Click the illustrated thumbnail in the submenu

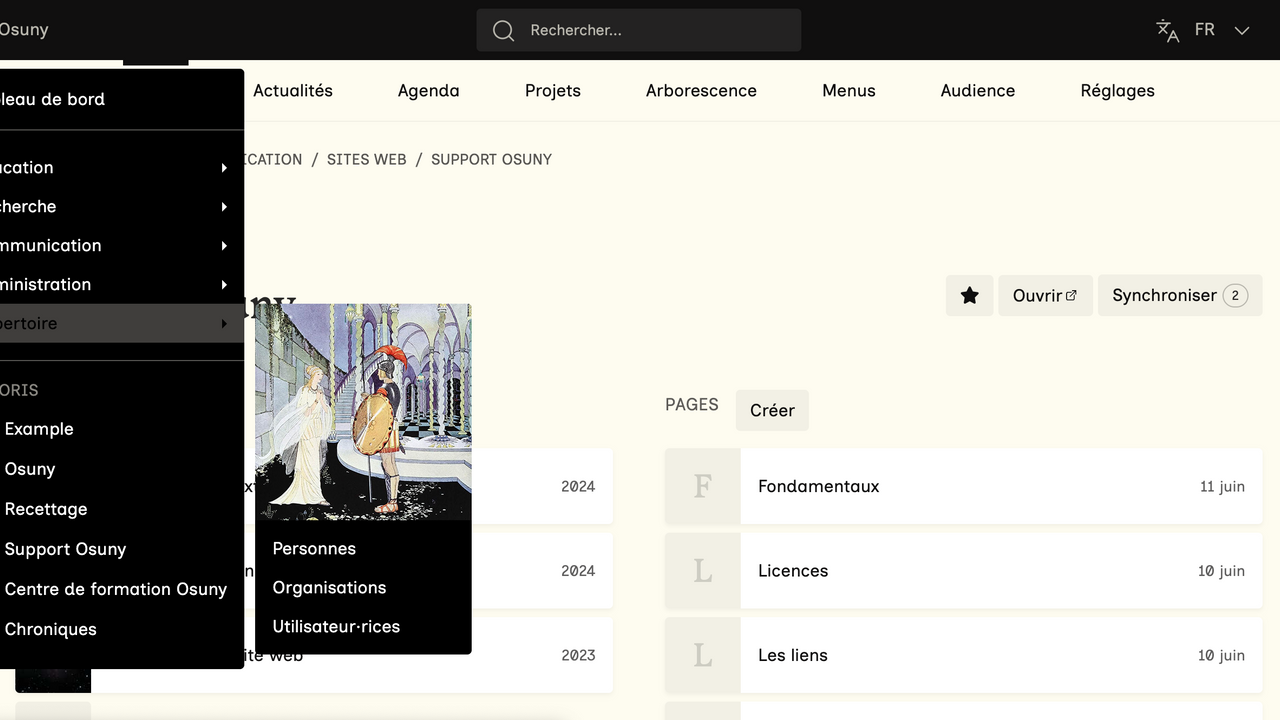[x=363, y=412]
